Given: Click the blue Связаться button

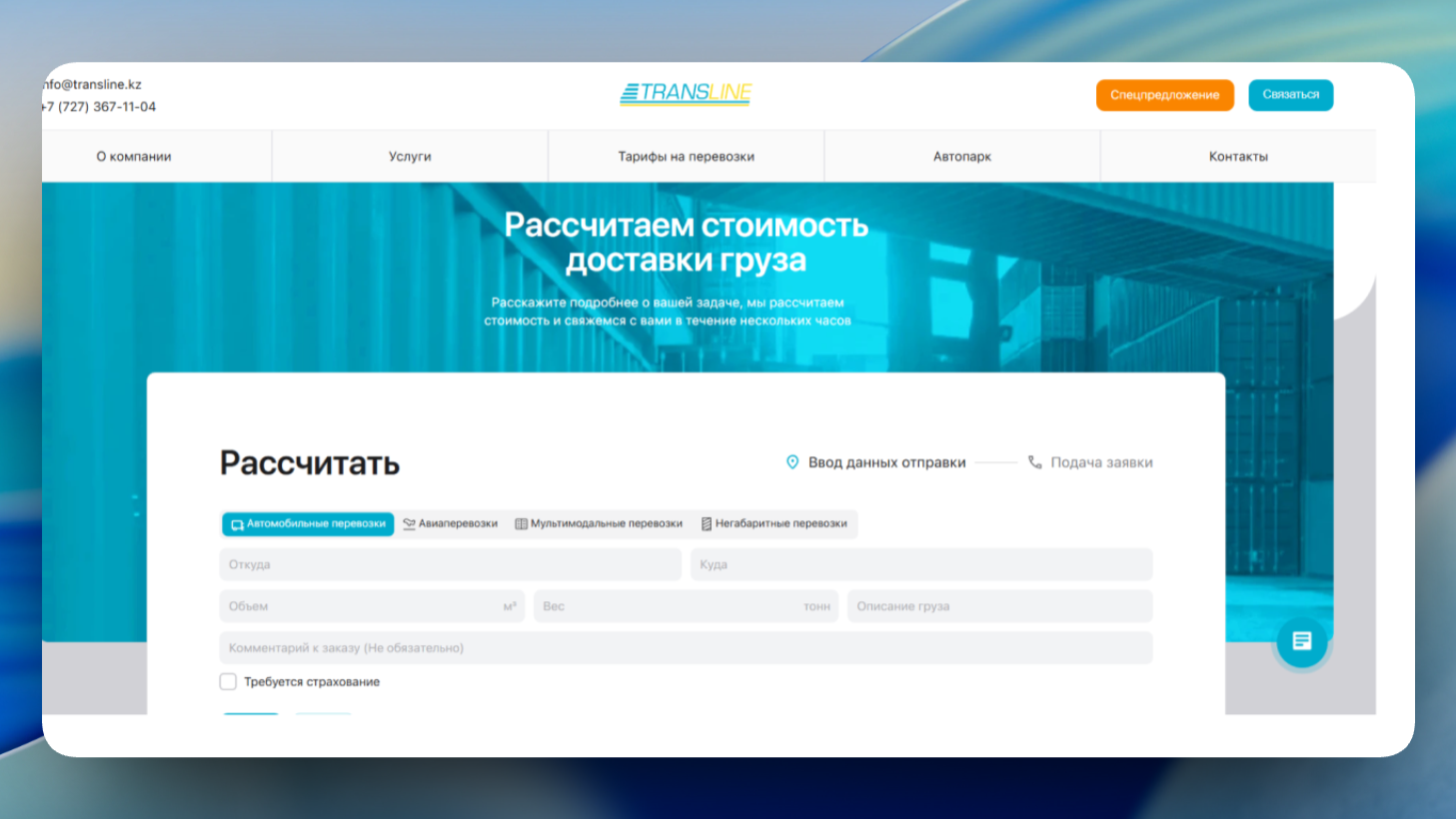Looking at the screenshot, I should [1291, 95].
